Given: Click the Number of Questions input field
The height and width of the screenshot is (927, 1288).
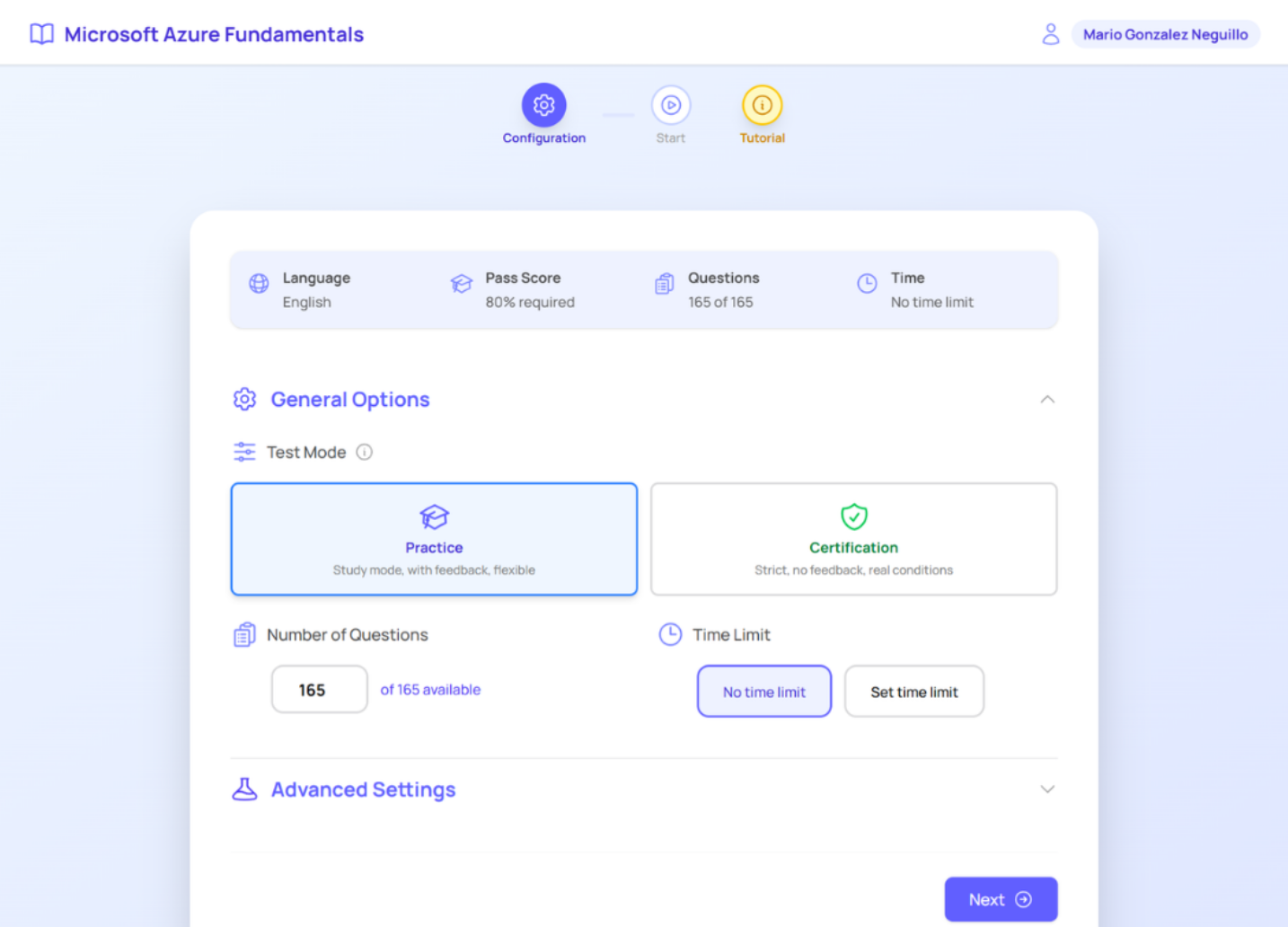Looking at the screenshot, I should pyautogui.click(x=319, y=690).
